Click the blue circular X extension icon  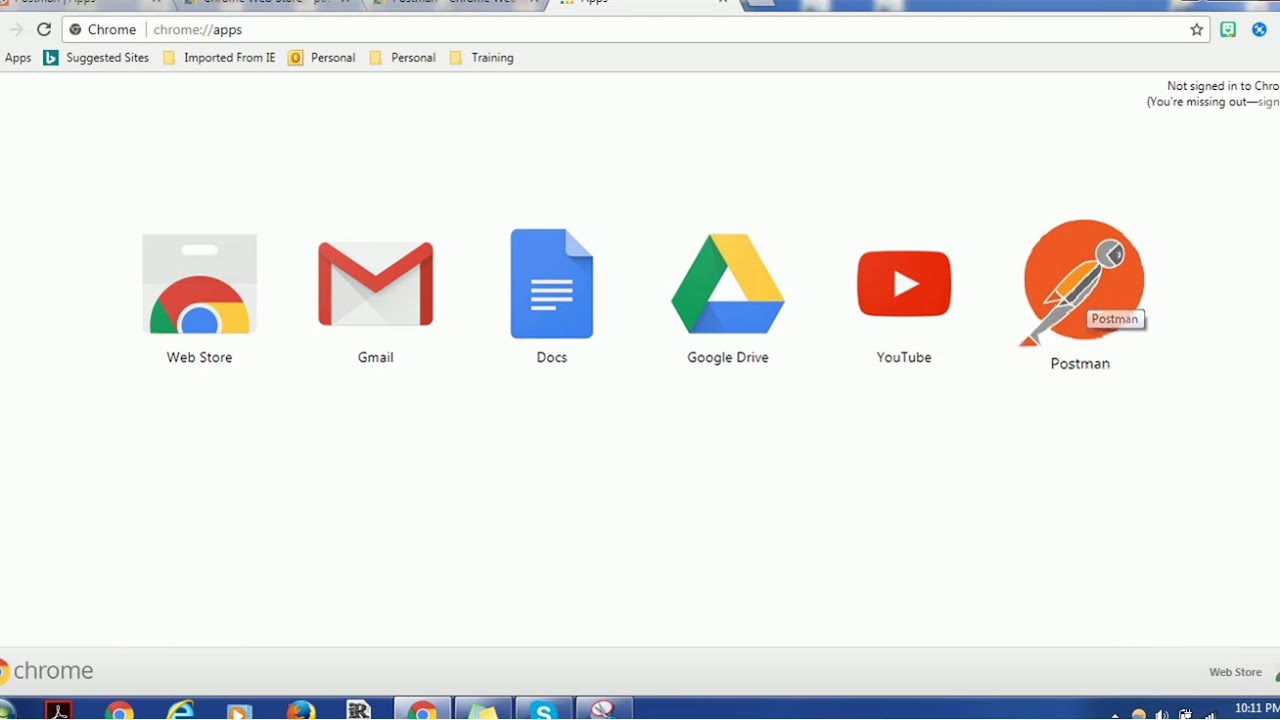(x=1260, y=30)
